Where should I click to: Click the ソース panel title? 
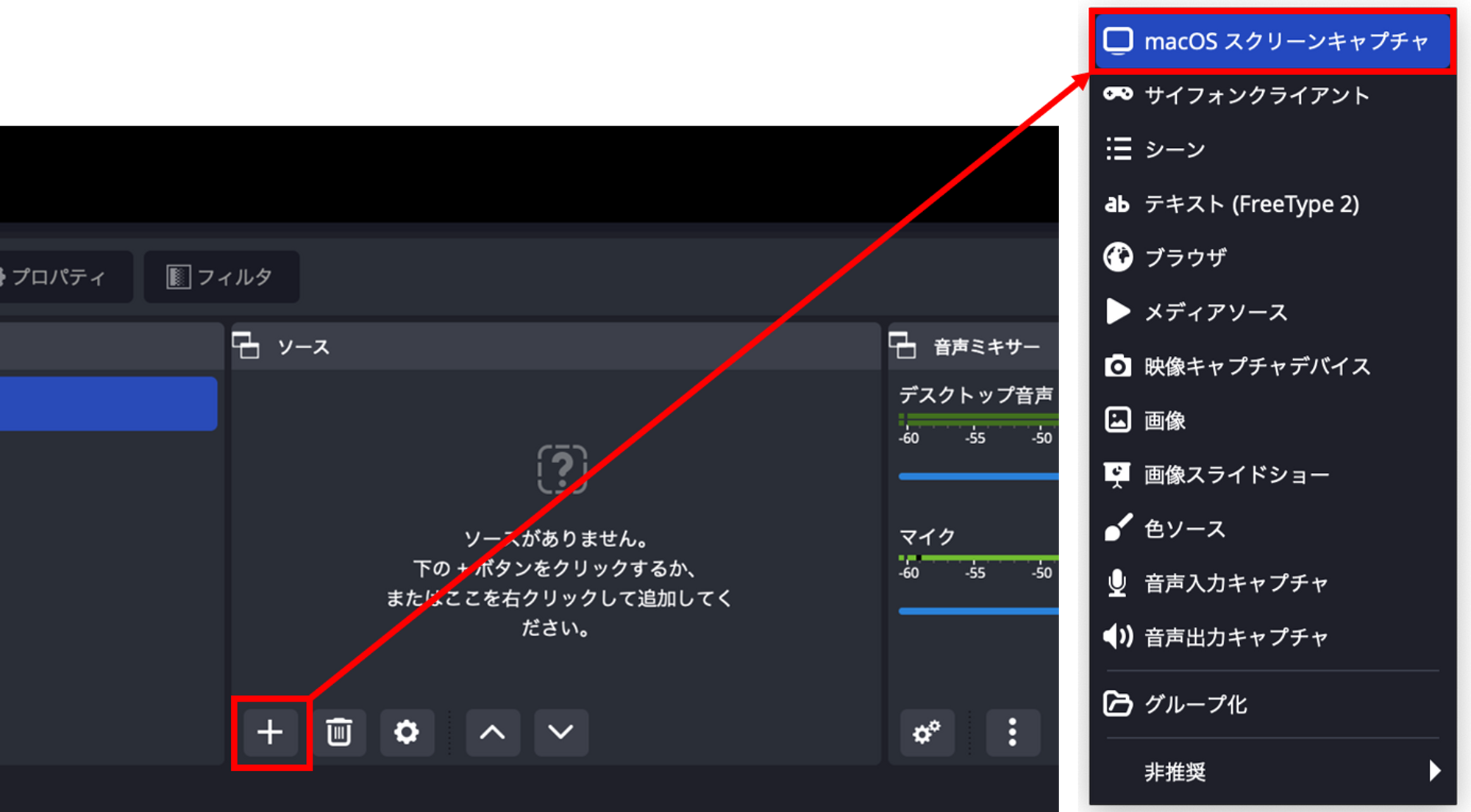(303, 346)
